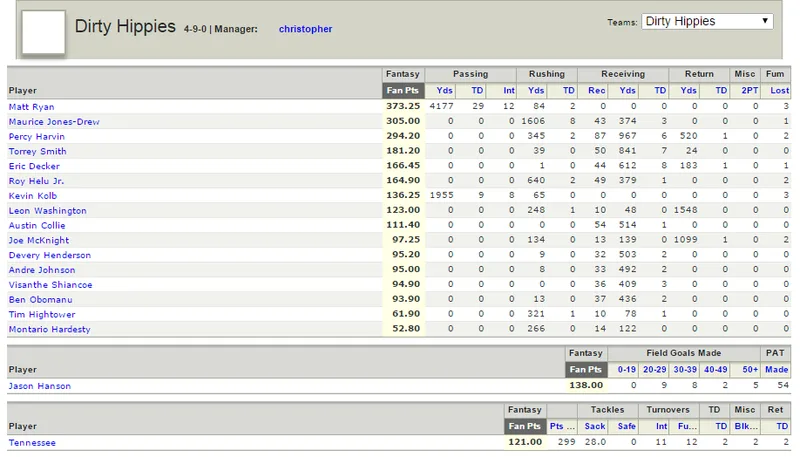Sort defense by Sack column
This screenshot has height=457, width=800.
click(x=595, y=426)
